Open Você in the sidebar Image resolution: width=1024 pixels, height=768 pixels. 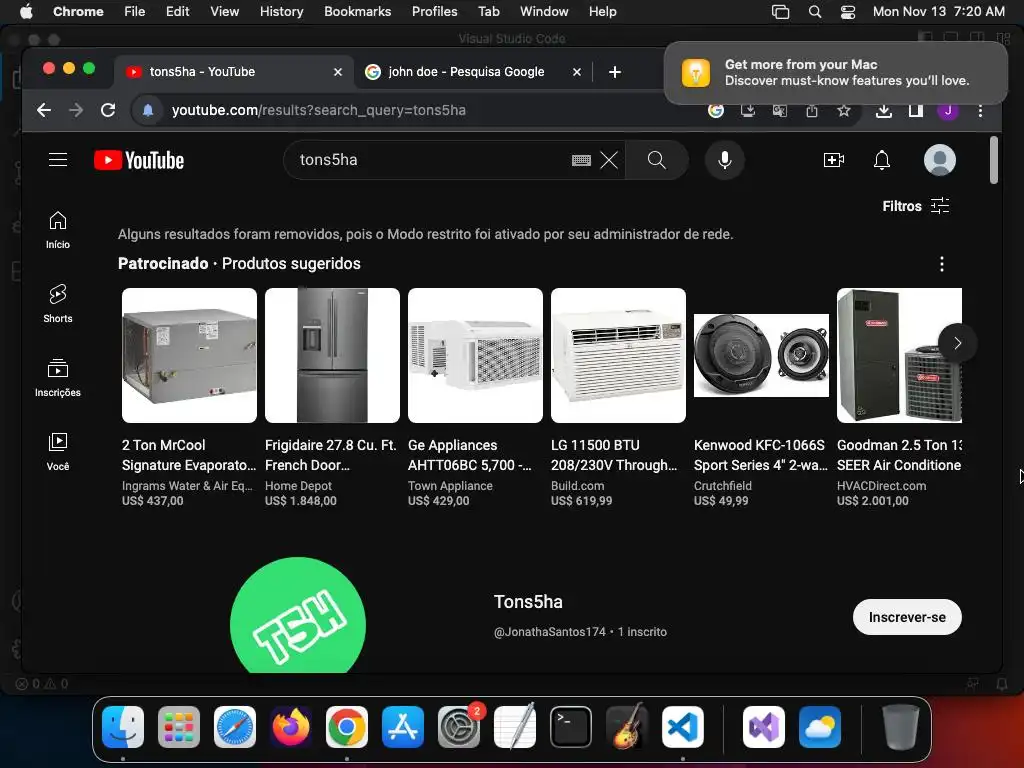point(57,451)
